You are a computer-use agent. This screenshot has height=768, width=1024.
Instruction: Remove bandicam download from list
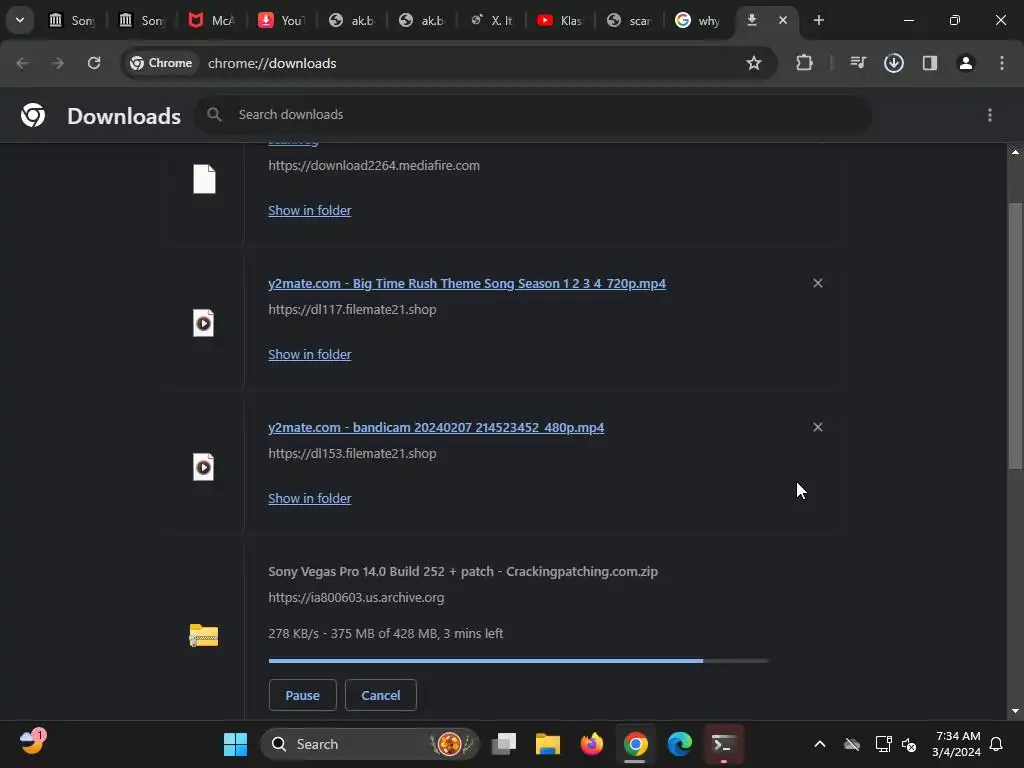tap(818, 427)
